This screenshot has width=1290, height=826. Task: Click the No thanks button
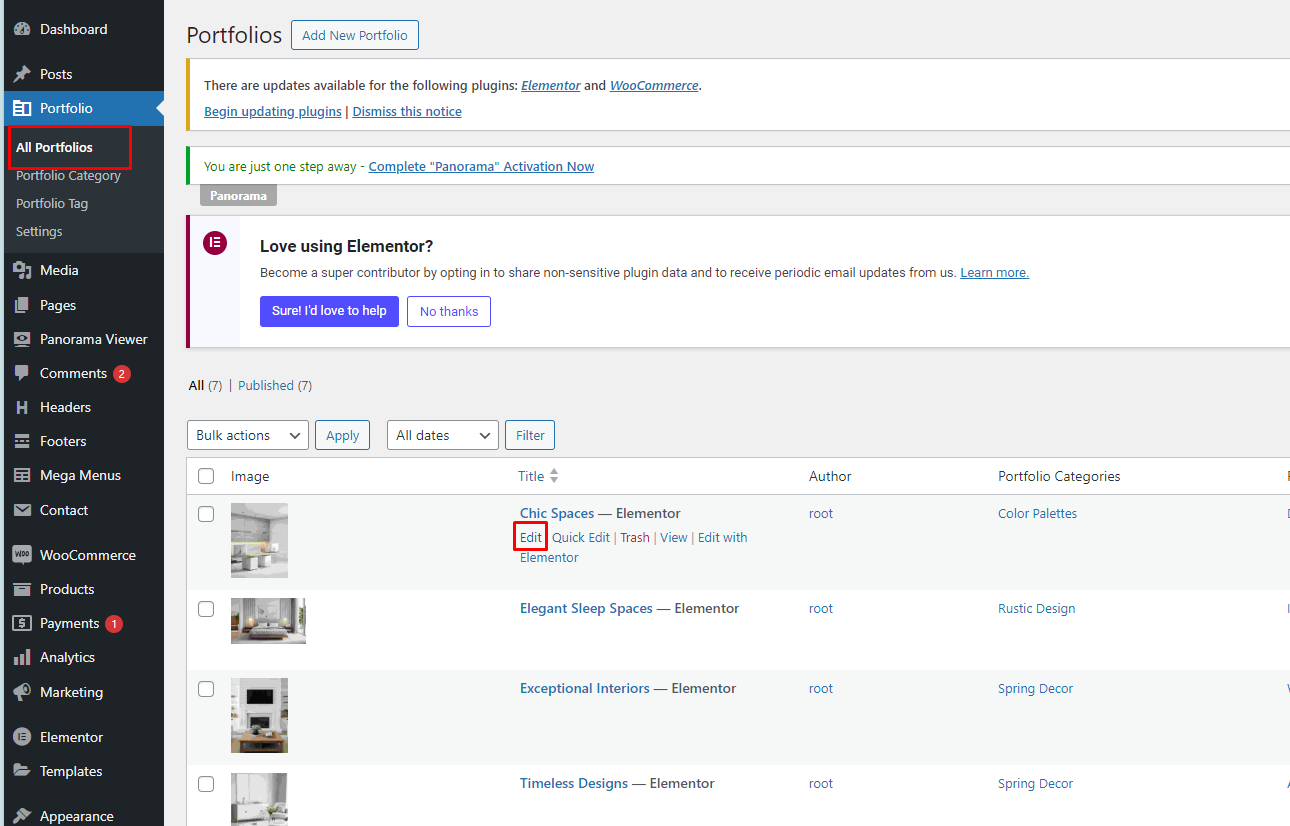[449, 311]
